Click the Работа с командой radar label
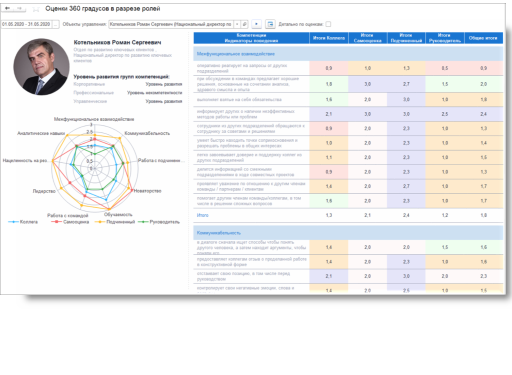The width and height of the screenshot is (512, 375). [68, 215]
